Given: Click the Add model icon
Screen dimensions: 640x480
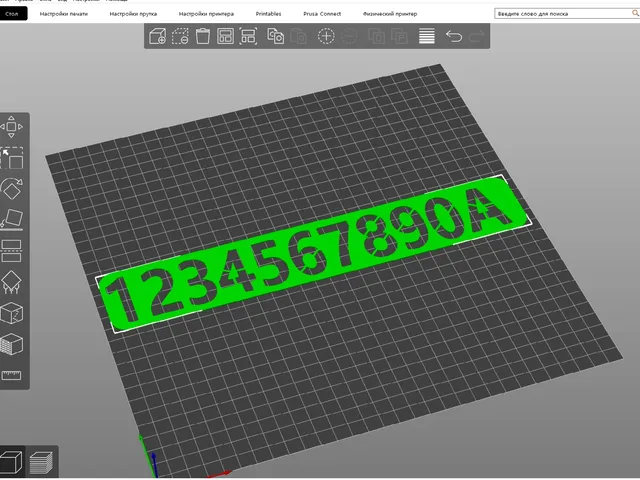Looking at the screenshot, I should click(x=157, y=36).
